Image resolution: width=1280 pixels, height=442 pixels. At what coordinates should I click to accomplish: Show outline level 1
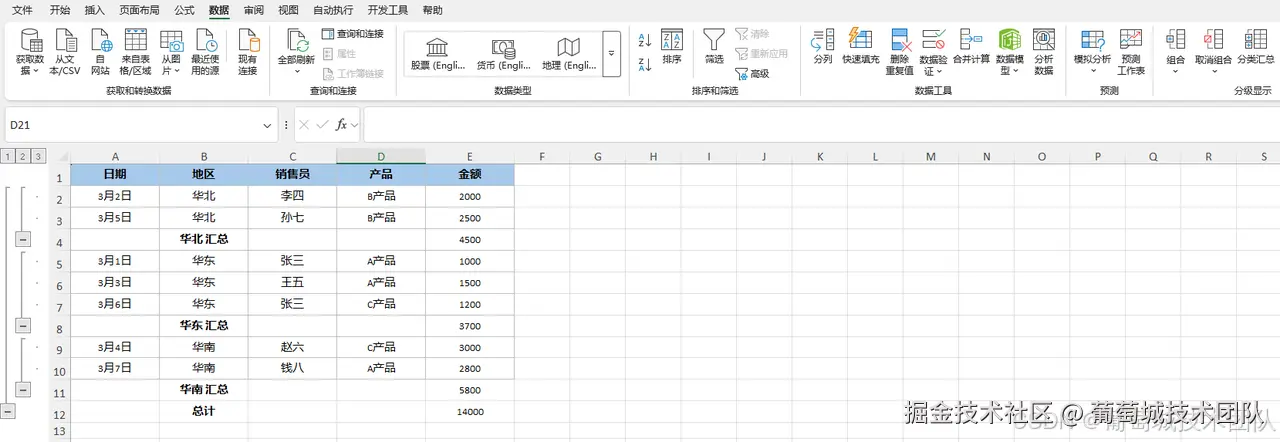(8, 156)
